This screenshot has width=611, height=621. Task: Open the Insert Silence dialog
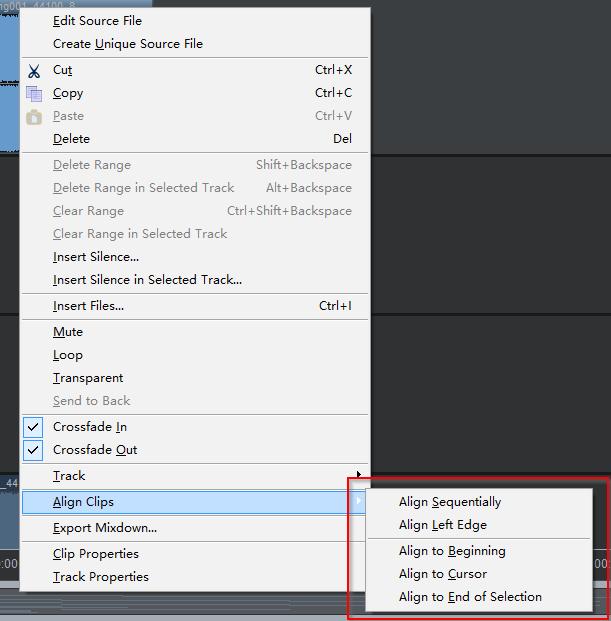coord(96,257)
